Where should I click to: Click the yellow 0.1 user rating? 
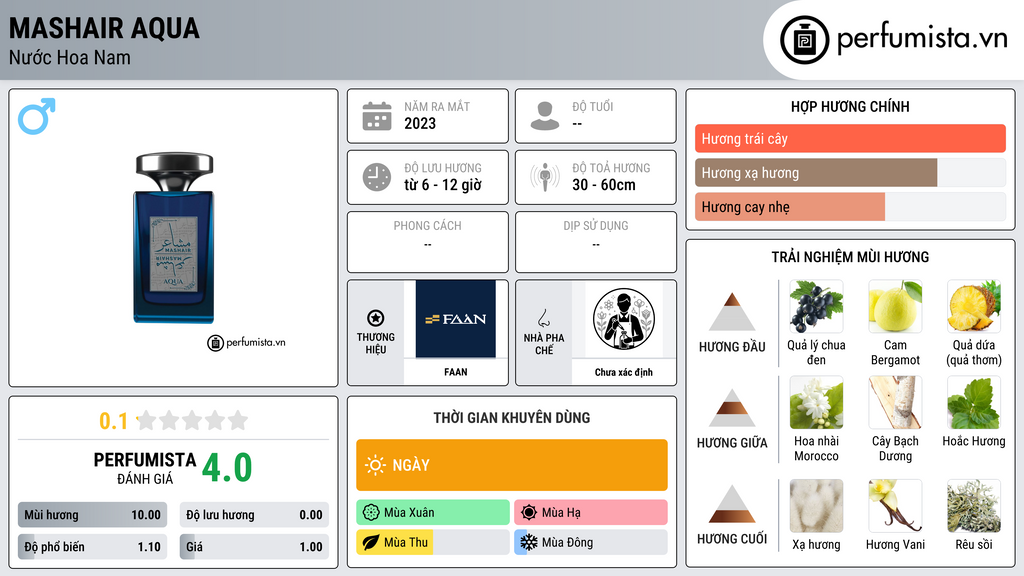click(x=114, y=421)
